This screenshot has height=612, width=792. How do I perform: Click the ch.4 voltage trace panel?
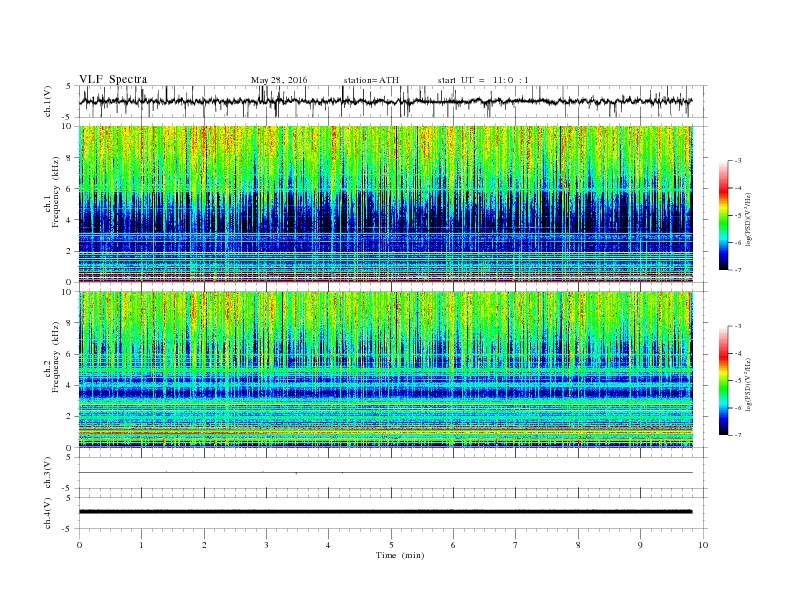coord(393,513)
